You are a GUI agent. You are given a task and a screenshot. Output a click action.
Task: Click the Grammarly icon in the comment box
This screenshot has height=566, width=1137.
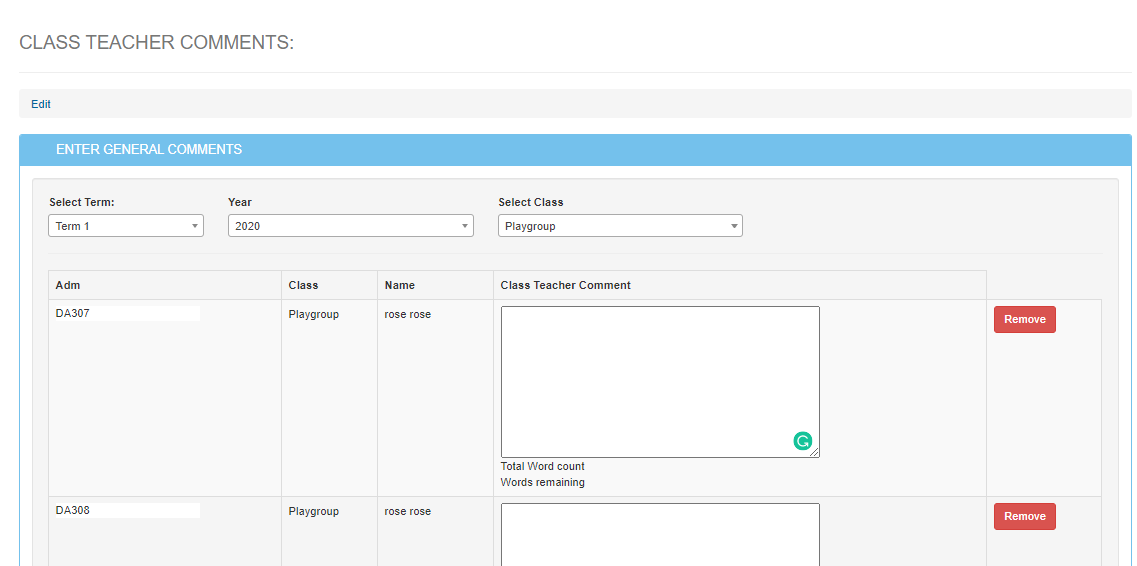click(803, 441)
